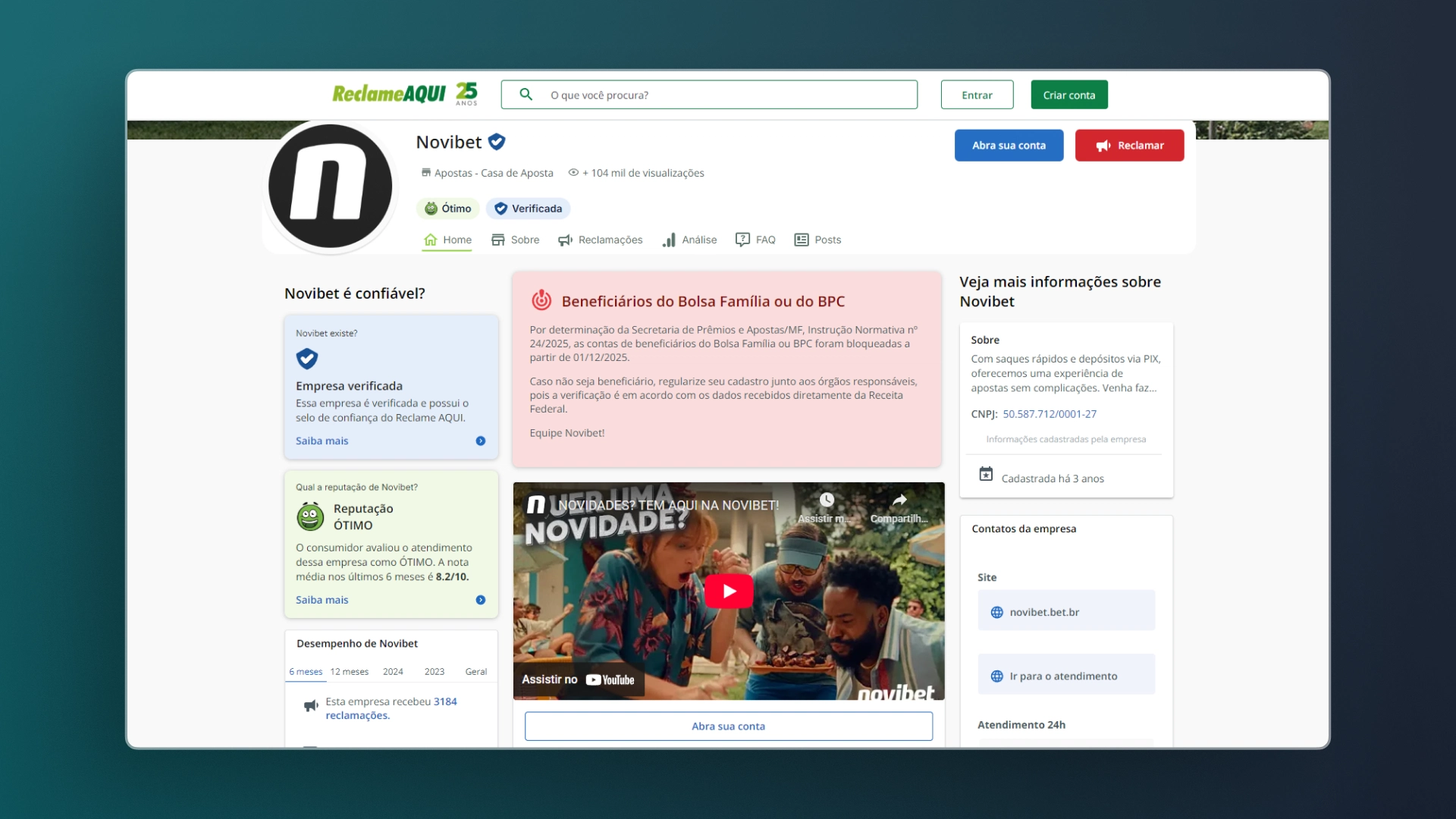Open the FAQ tab
The height and width of the screenshot is (819, 1456).
(755, 240)
